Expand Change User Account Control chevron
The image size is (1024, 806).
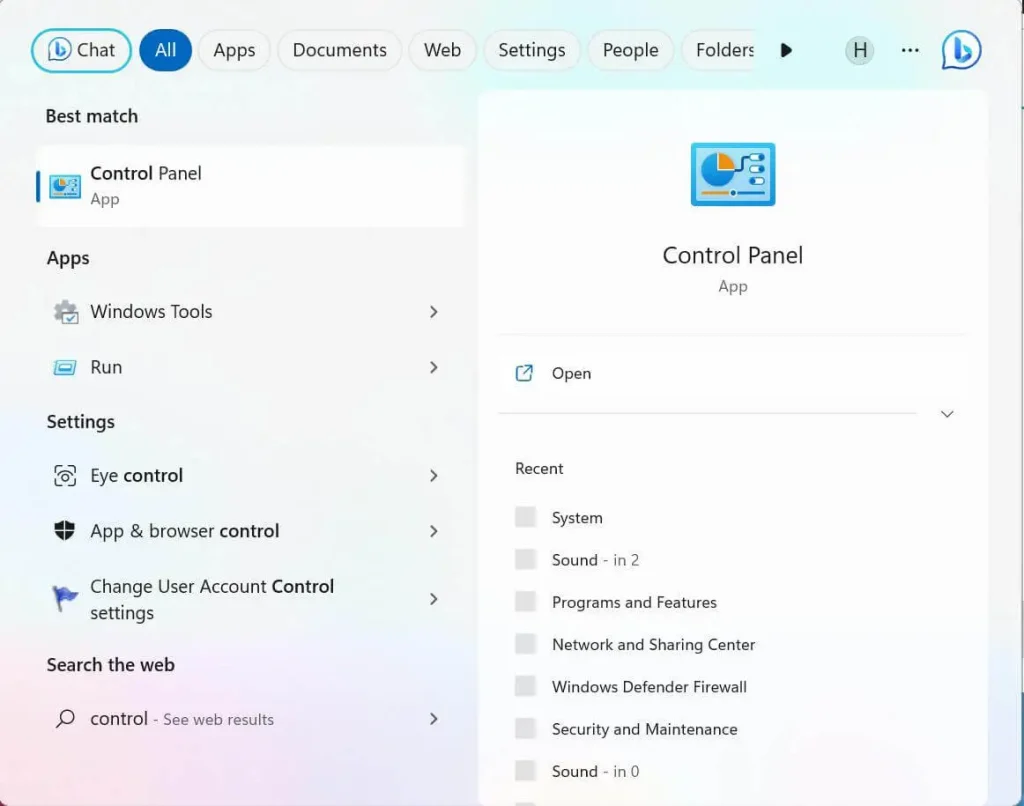tap(434, 599)
